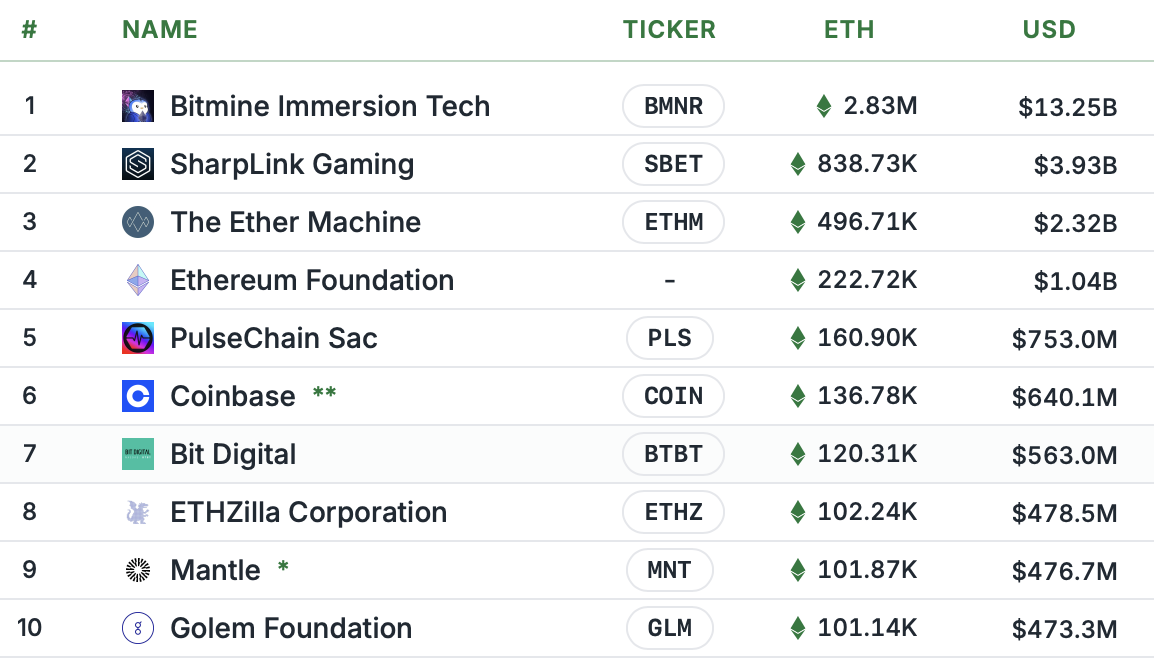Open the BMNR ticker badge
This screenshot has height=662, width=1154.
pyautogui.click(x=673, y=106)
